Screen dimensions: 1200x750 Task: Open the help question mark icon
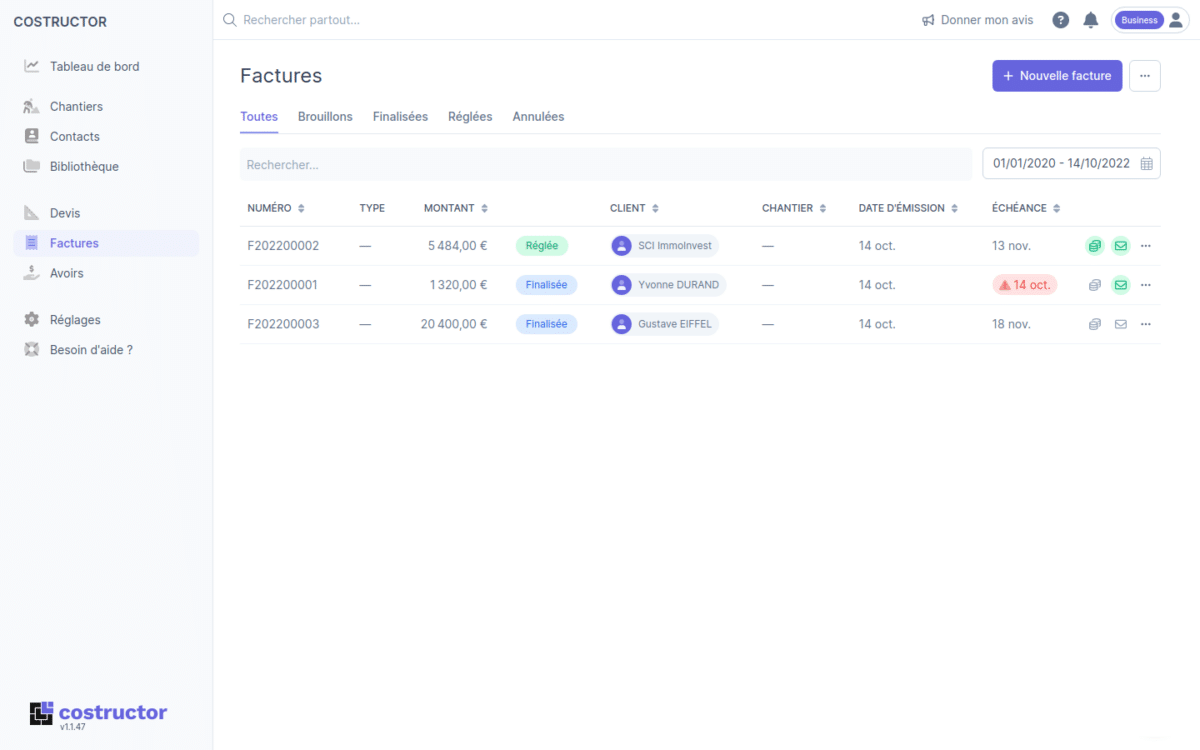click(x=1061, y=20)
